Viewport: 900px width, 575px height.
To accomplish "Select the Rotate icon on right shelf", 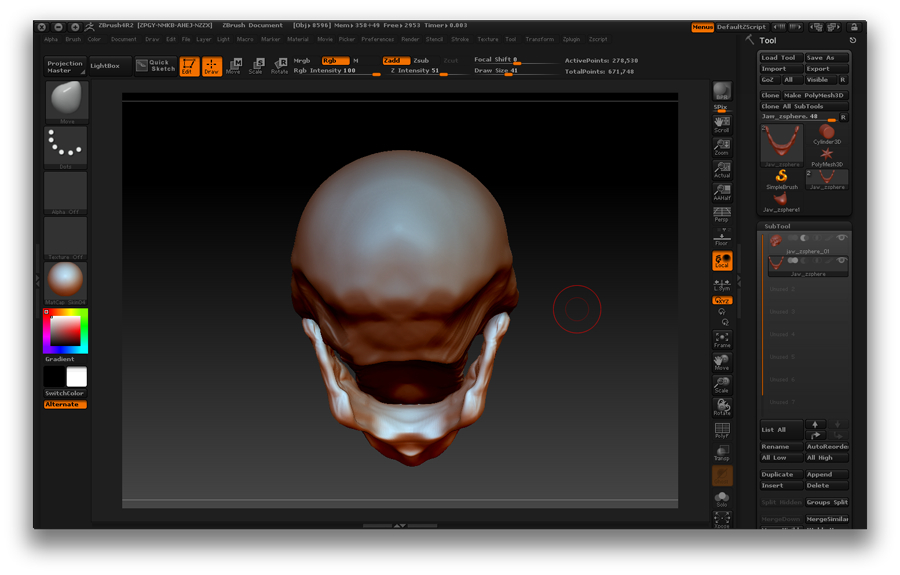I will click(x=721, y=407).
